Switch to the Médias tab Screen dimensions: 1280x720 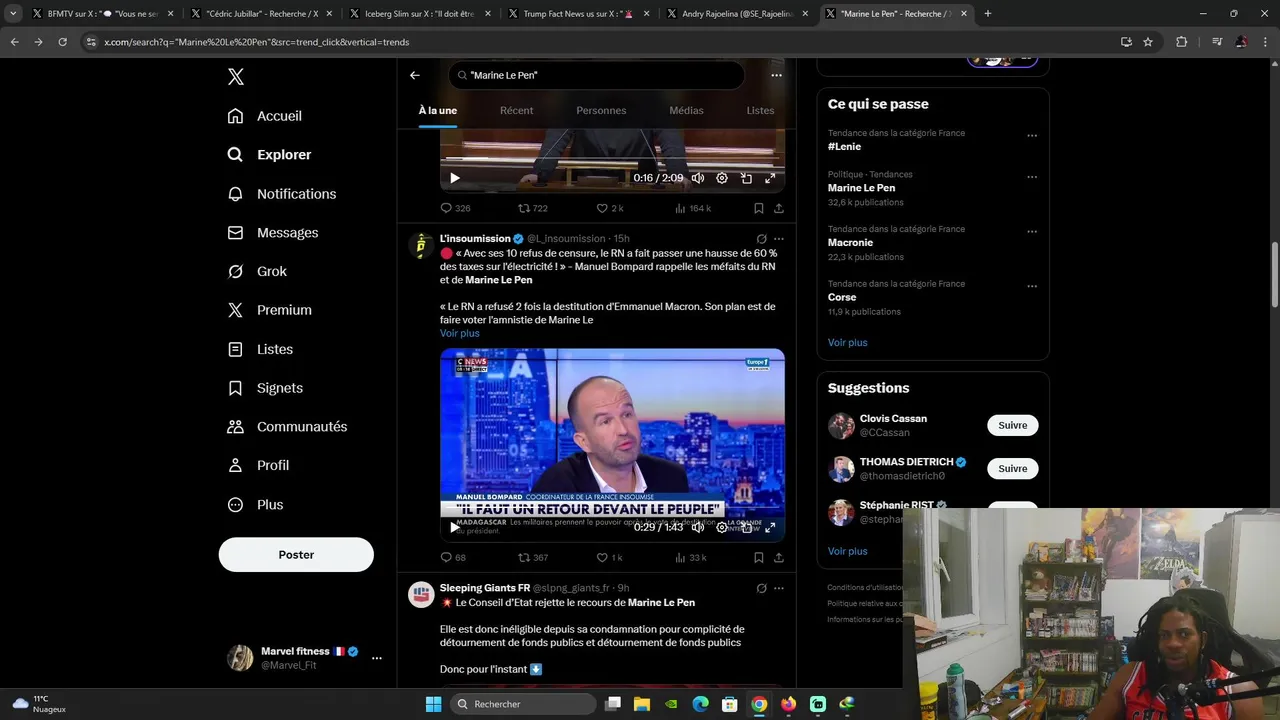click(687, 111)
